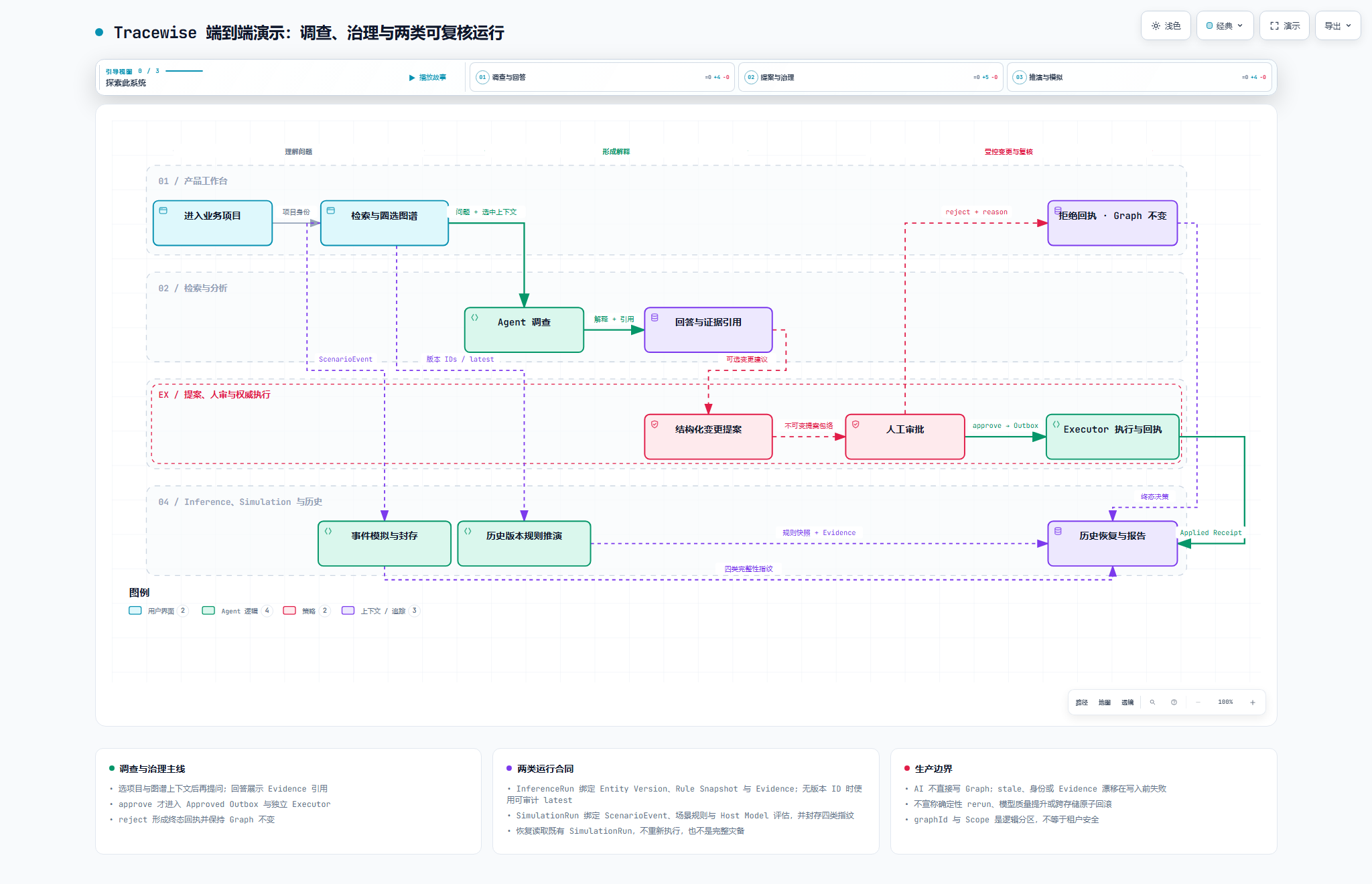Click the Applied Receipt edge label
This screenshot has width=1372, height=884.
pyautogui.click(x=1211, y=533)
